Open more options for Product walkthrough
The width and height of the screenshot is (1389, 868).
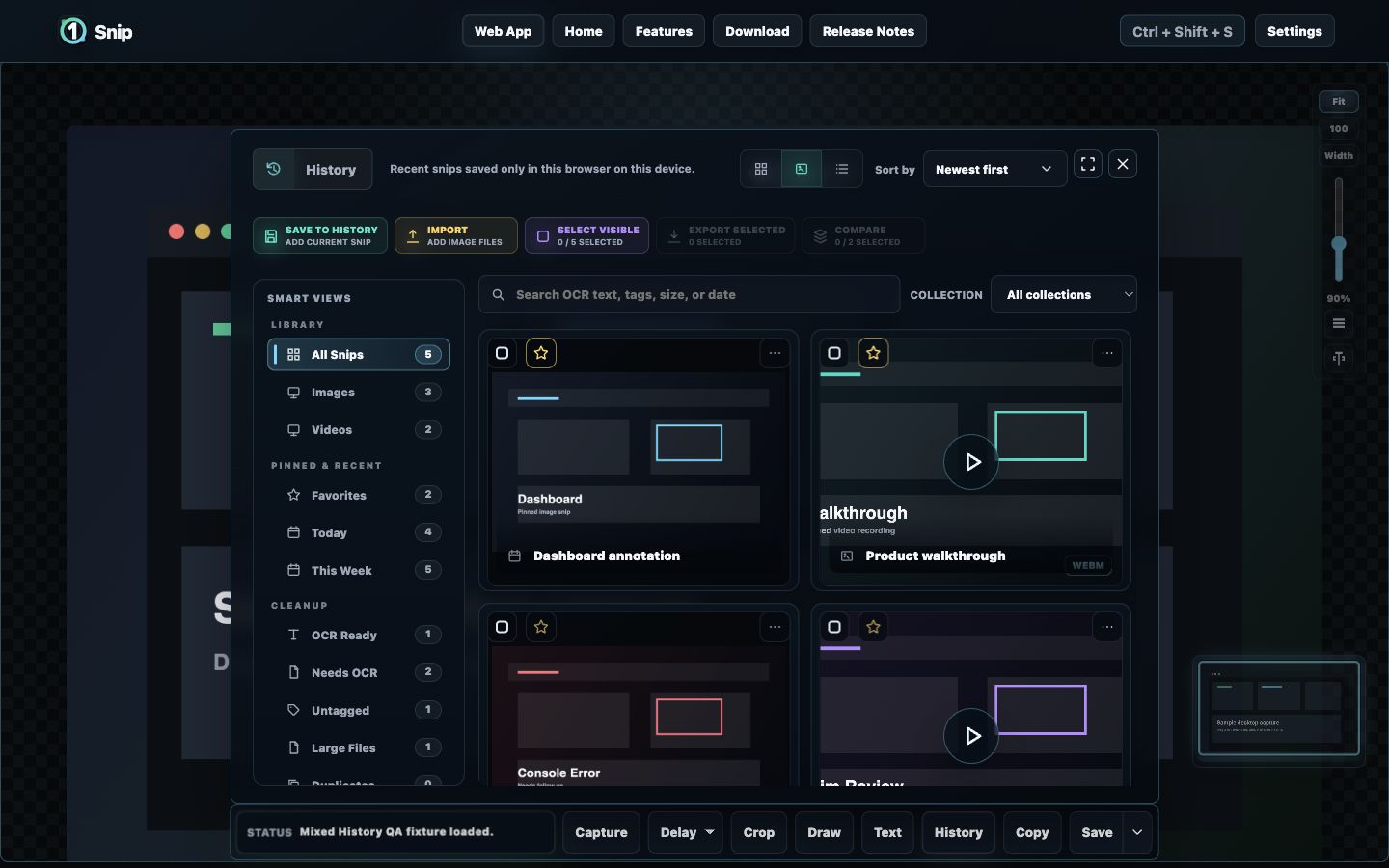tap(1107, 353)
